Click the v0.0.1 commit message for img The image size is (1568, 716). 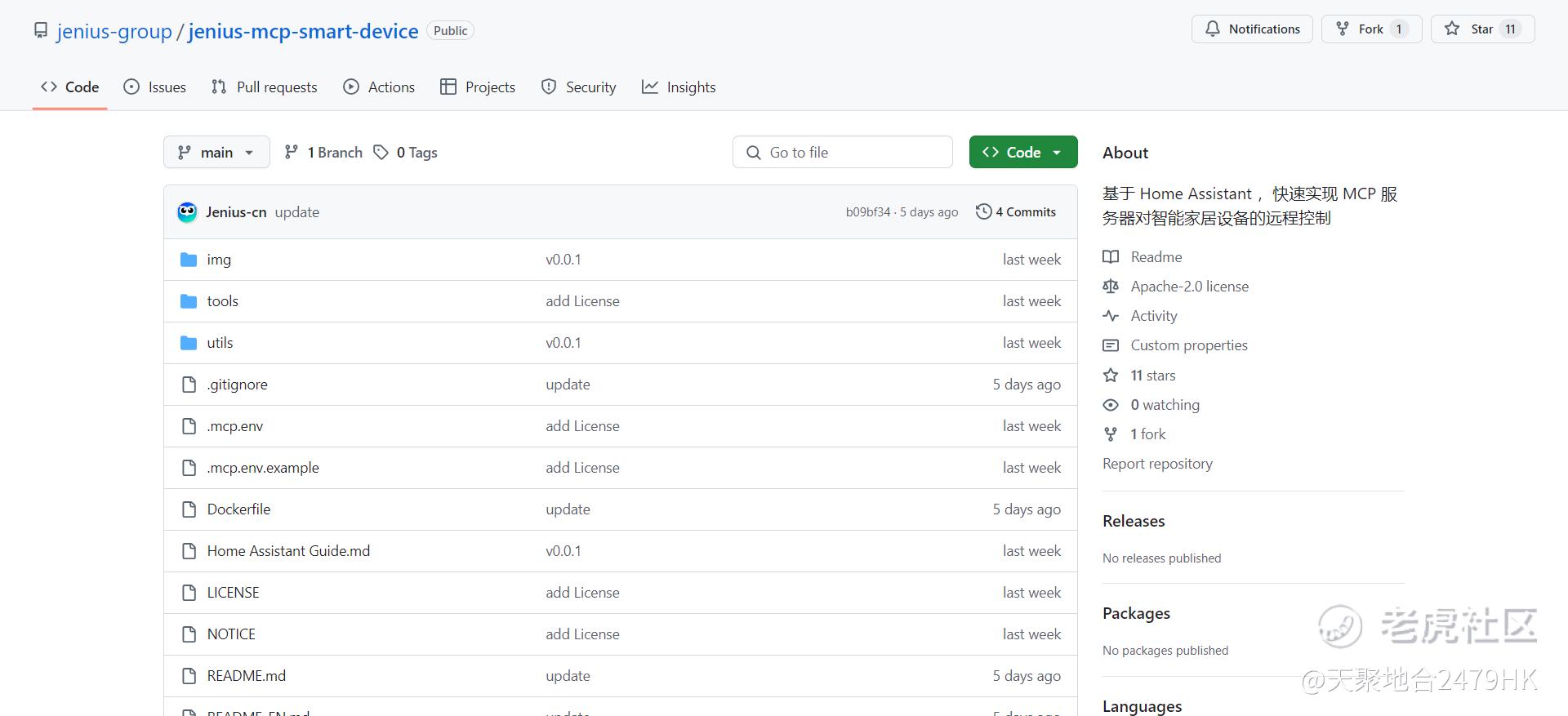coord(563,260)
